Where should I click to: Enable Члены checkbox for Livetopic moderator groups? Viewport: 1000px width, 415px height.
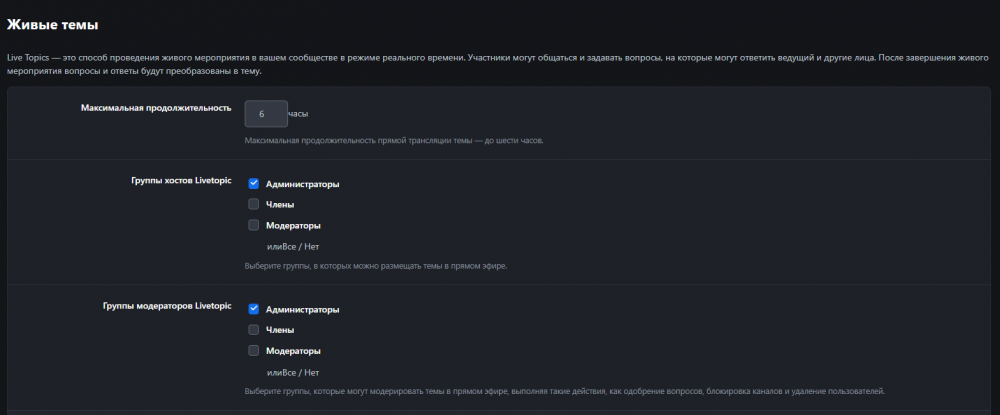click(x=254, y=329)
